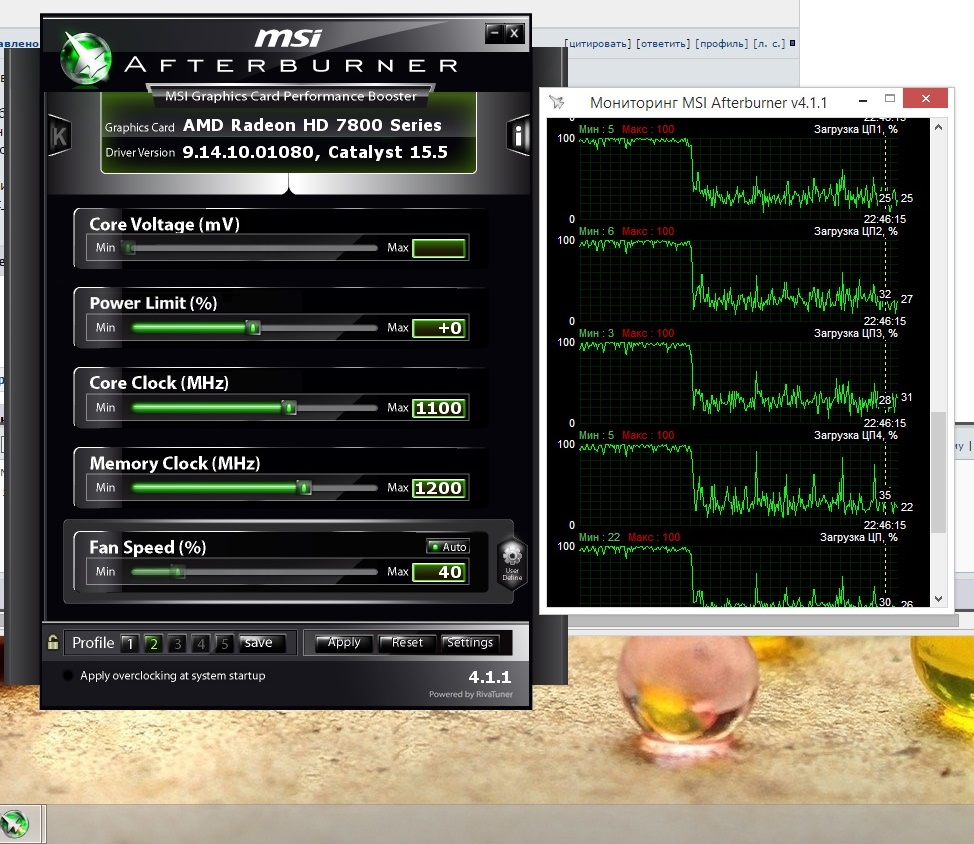Image resolution: width=974 pixels, height=844 pixels.
Task: Minimize the monitoring window
Action: point(863,100)
